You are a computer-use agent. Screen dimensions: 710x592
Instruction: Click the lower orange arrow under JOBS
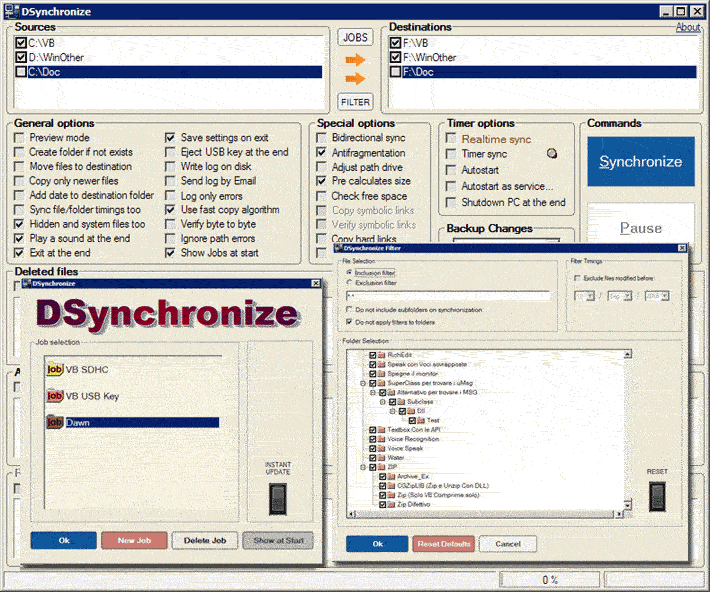tap(355, 79)
